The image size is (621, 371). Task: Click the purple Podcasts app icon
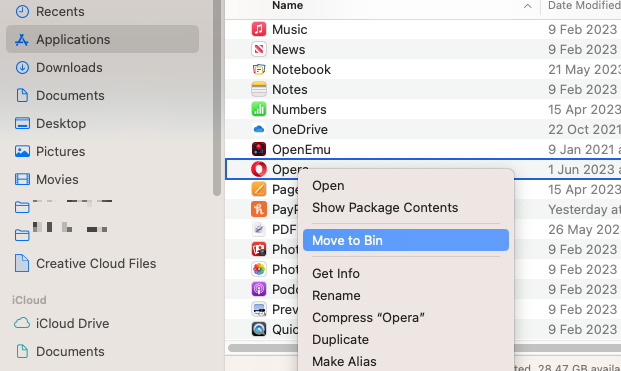tap(259, 289)
